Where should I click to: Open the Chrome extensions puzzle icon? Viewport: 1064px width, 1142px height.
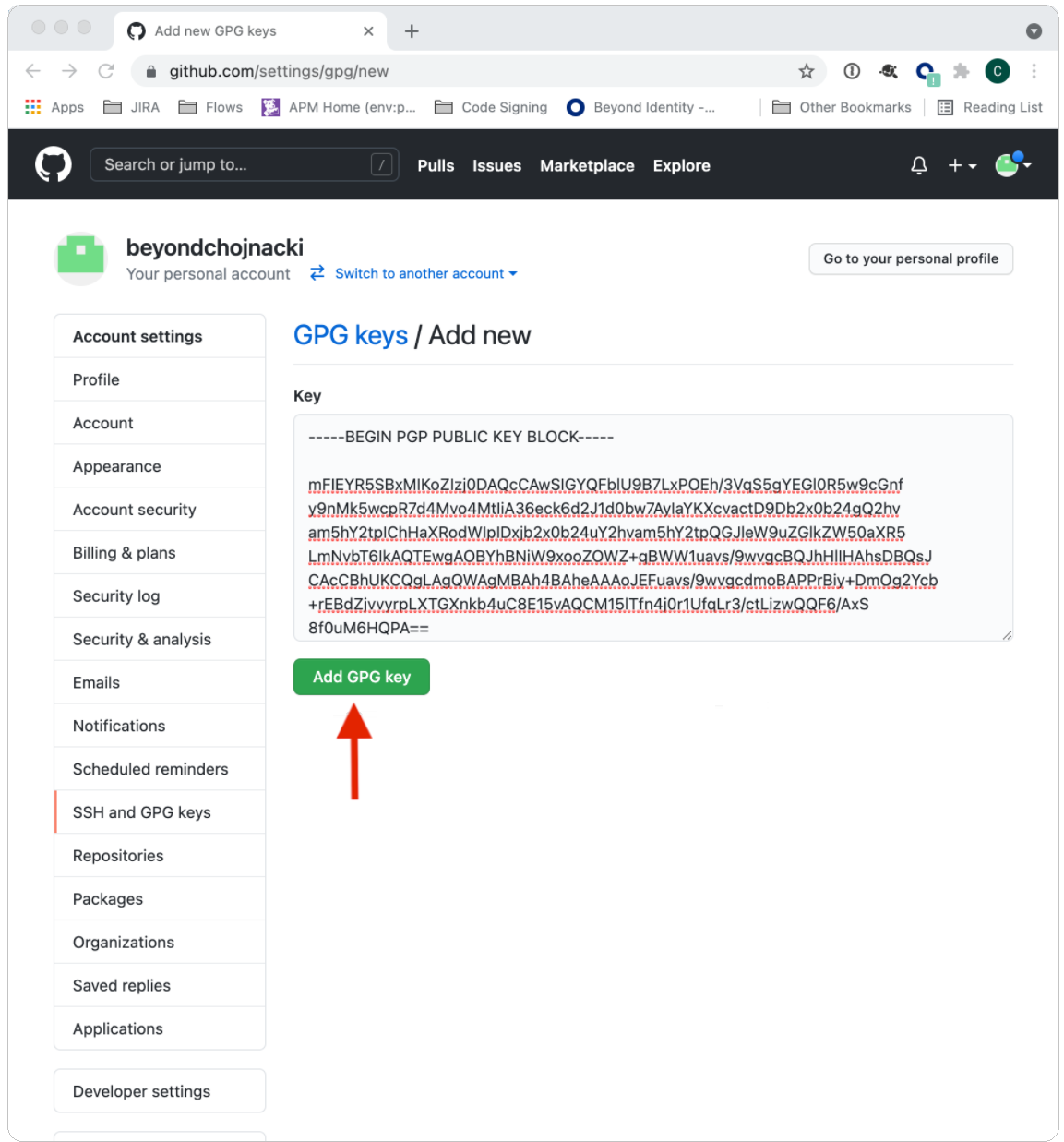[961, 71]
